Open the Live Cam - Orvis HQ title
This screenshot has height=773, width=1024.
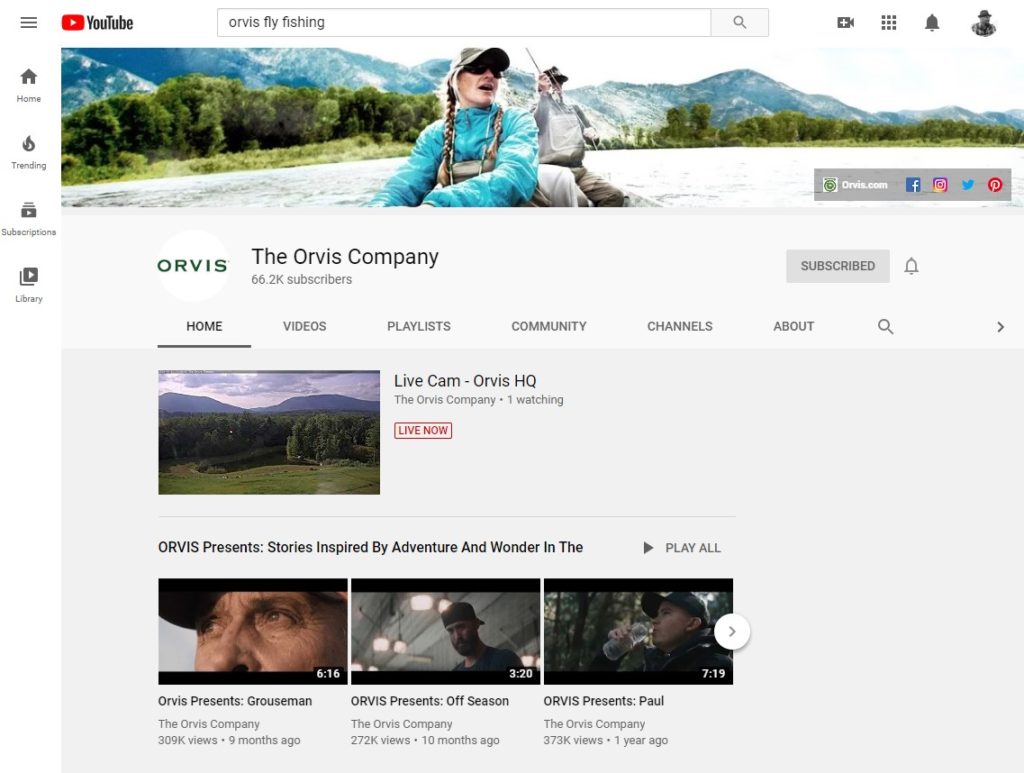[x=465, y=381]
